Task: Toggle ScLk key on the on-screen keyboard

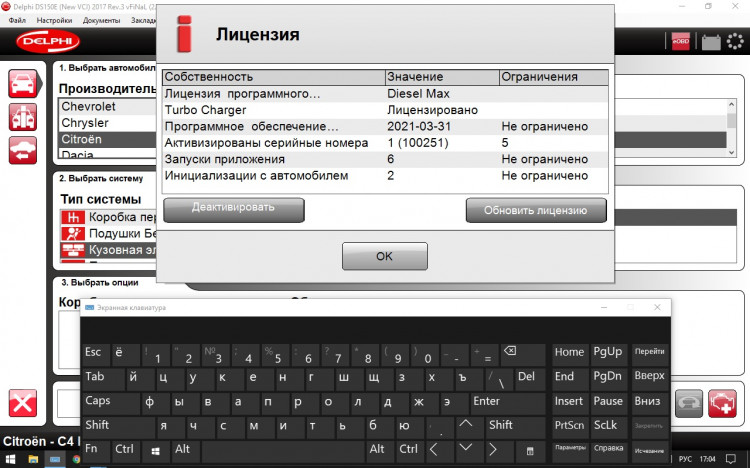Action: 607,425
